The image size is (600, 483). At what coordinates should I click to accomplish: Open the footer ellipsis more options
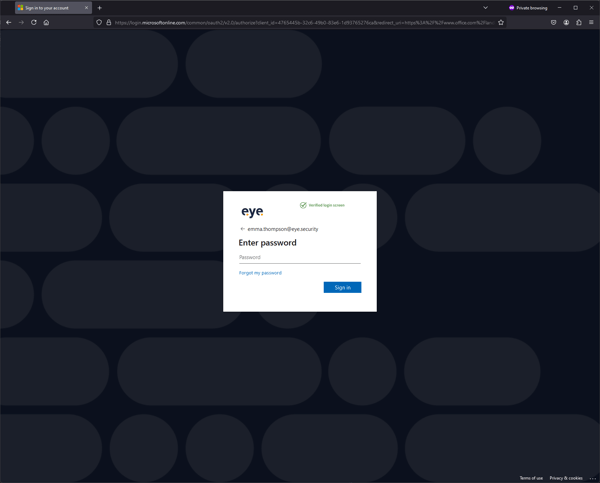593,478
